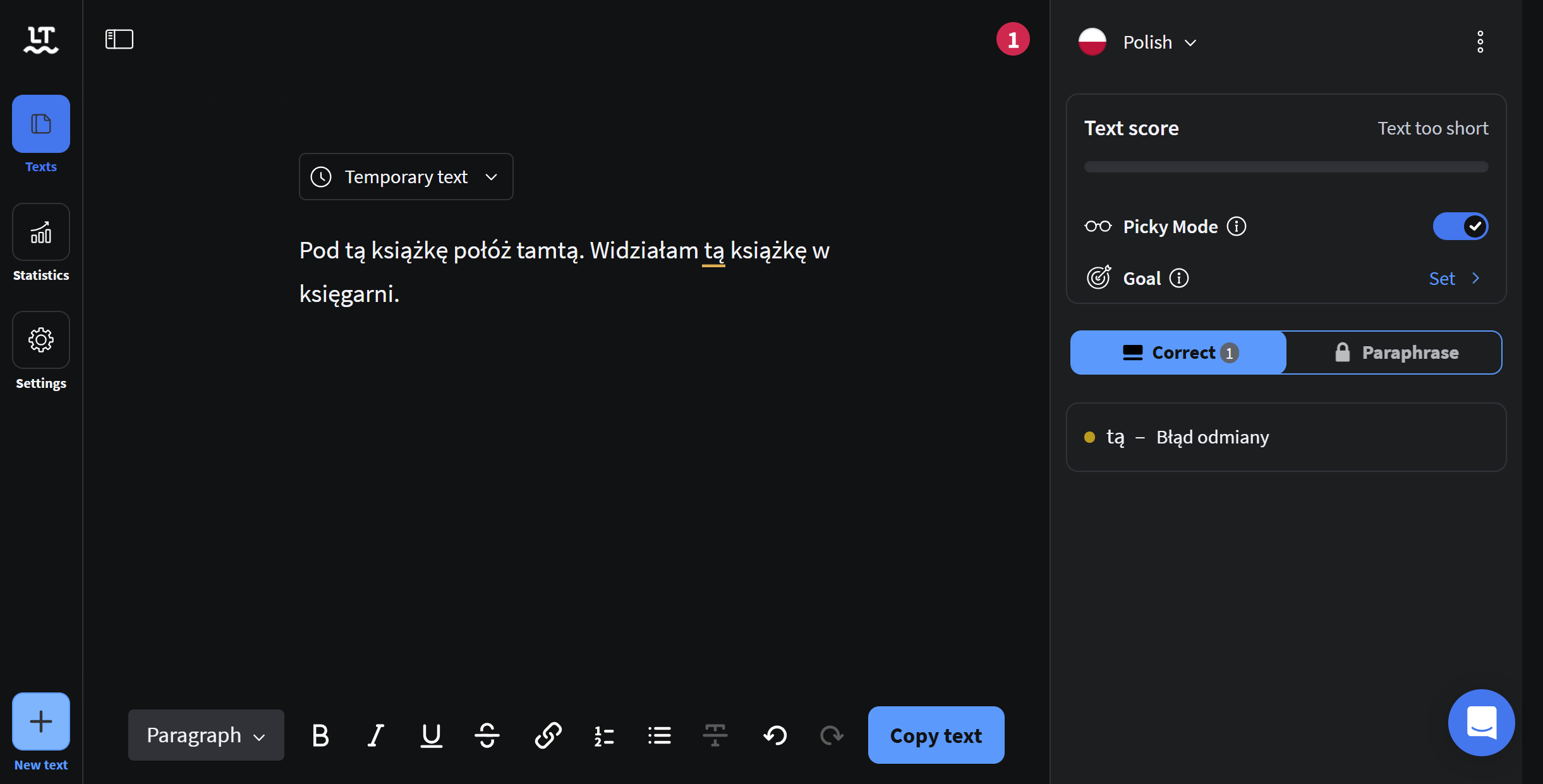Disable Picky Mode switch
This screenshot has width=1543, height=784.
1460,226
